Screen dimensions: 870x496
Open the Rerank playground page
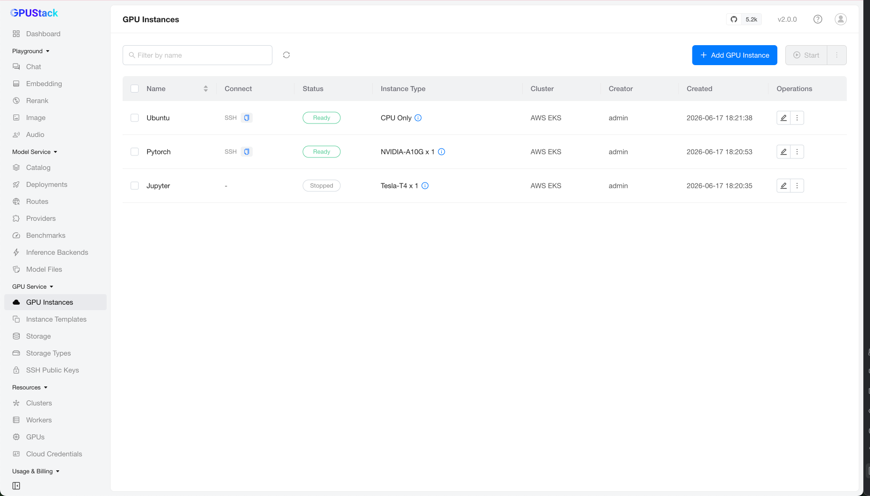55,100
